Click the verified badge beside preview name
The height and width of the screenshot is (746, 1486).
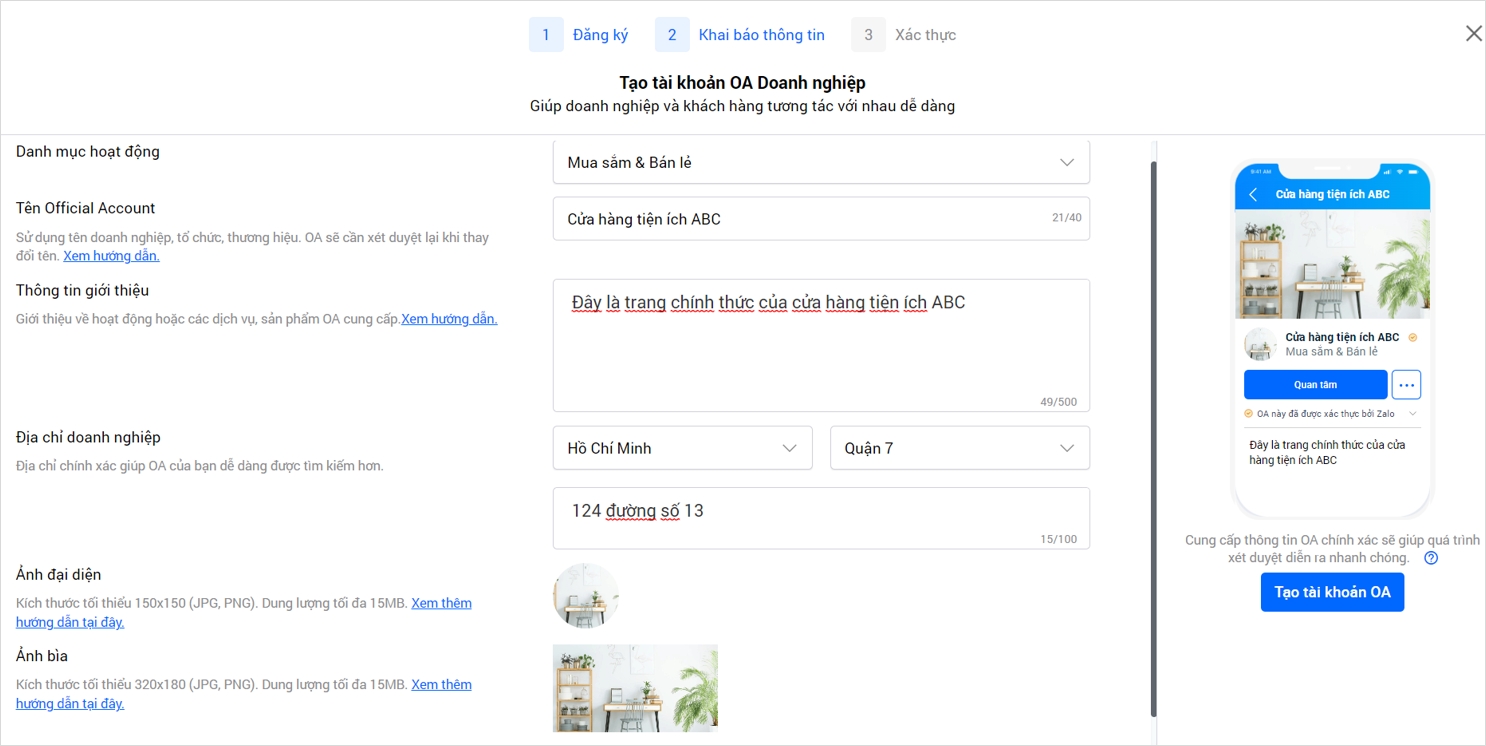[1413, 338]
